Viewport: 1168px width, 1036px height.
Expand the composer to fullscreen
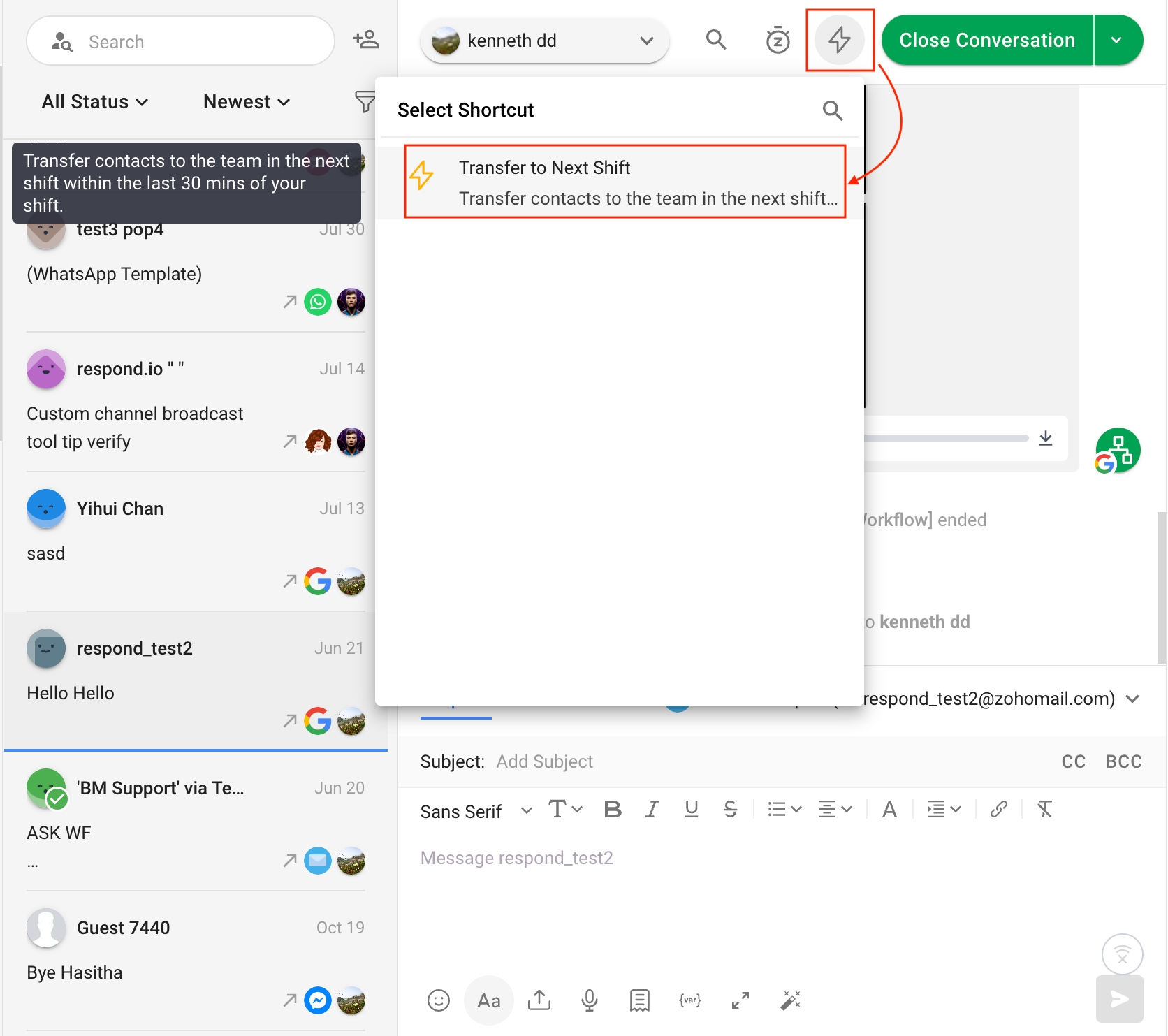[740, 1000]
